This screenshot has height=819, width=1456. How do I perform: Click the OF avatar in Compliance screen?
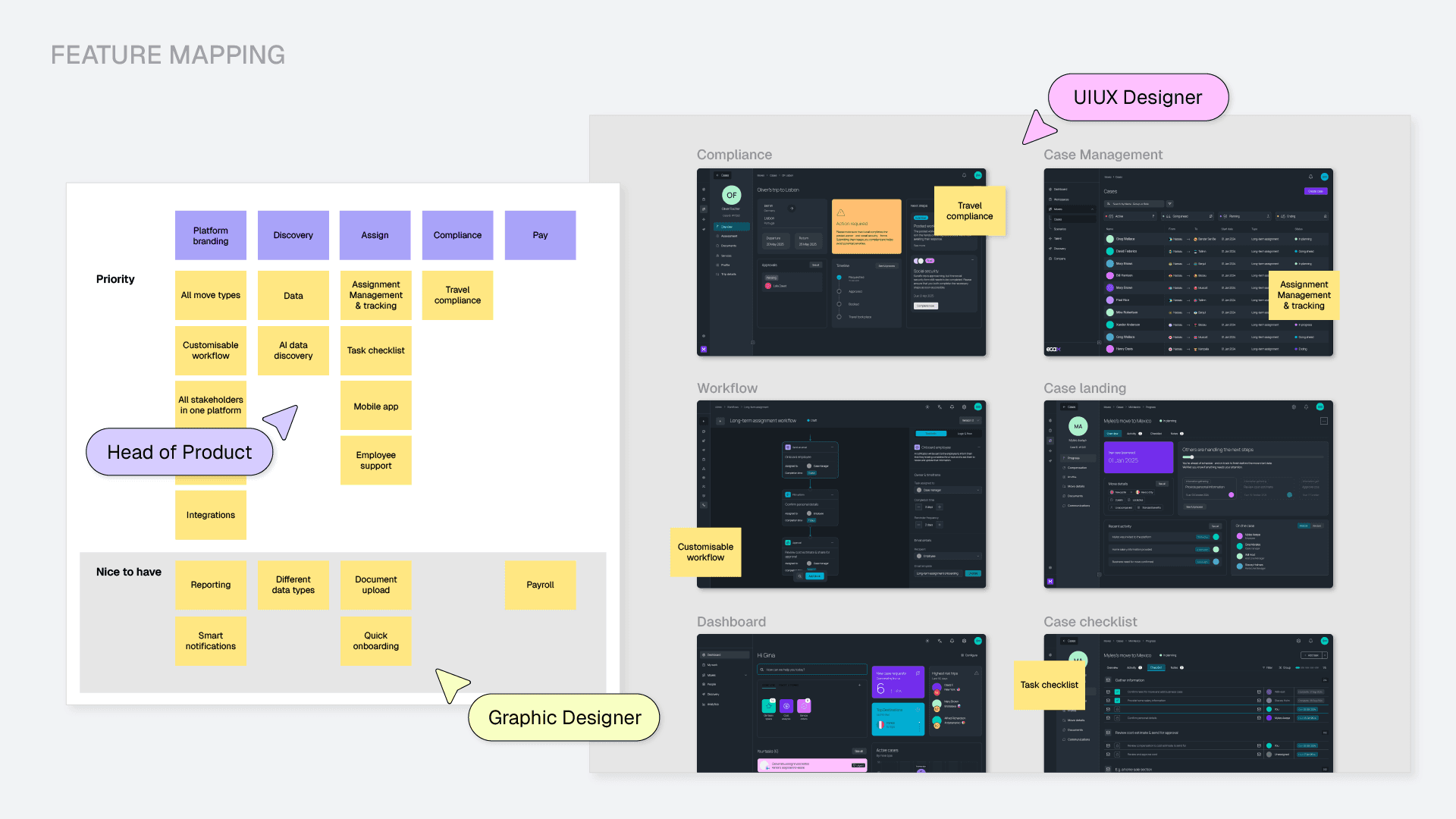click(x=731, y=195)
